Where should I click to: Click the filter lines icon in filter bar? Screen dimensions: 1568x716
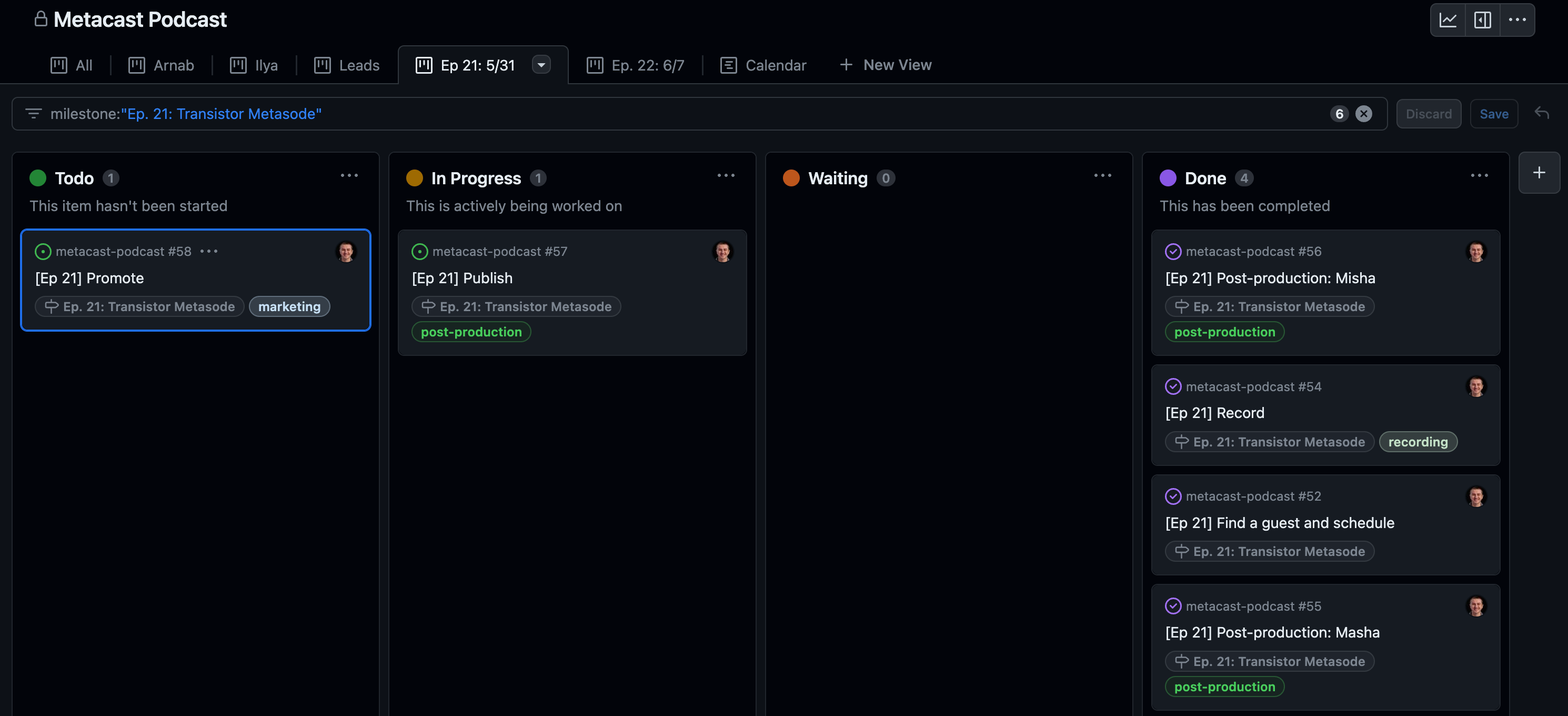tap(34, 114)
